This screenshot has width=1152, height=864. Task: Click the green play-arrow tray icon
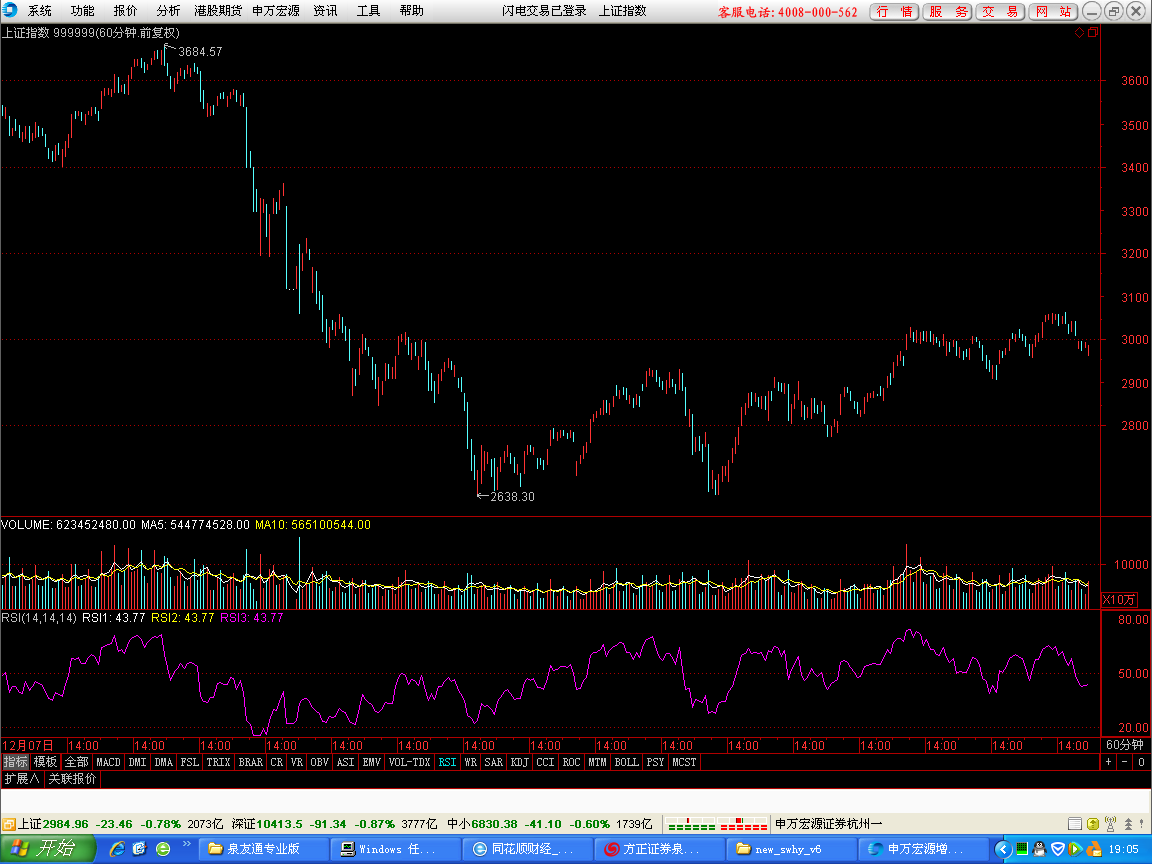[1076, 849]
